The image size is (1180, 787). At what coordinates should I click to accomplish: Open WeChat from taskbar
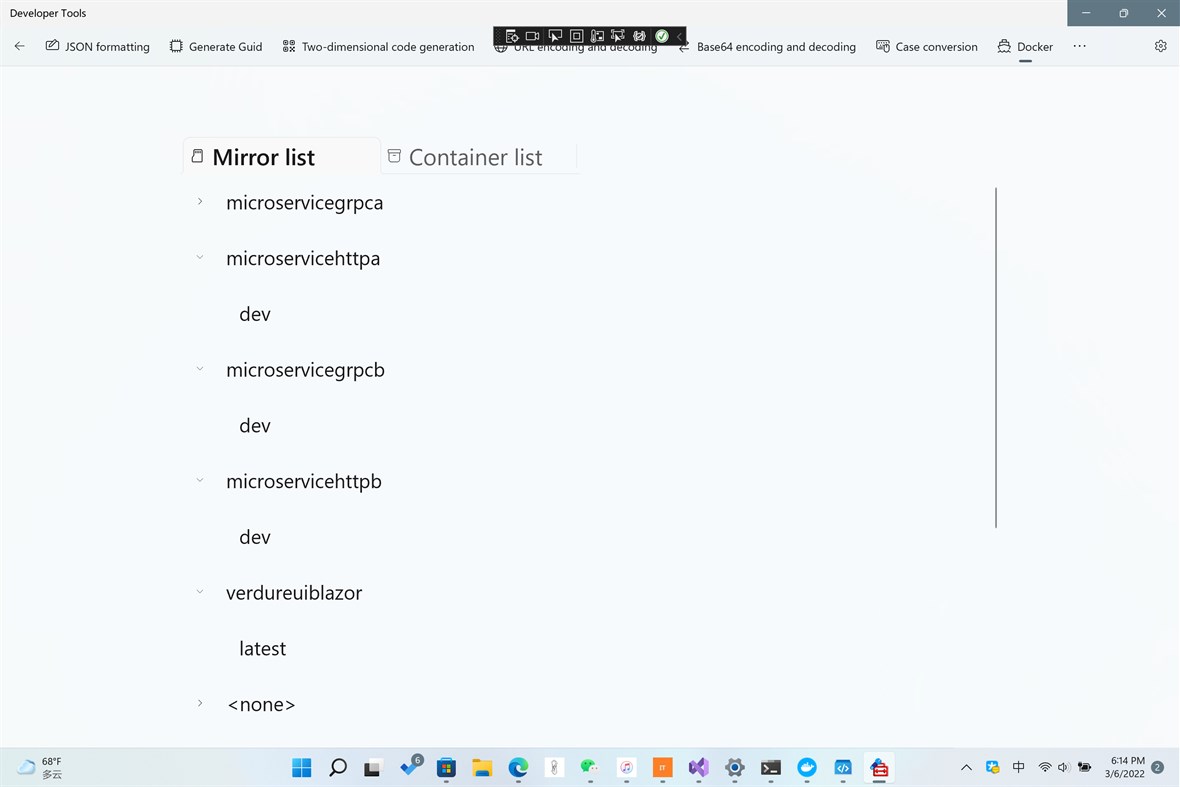click(x=589, y=767)
